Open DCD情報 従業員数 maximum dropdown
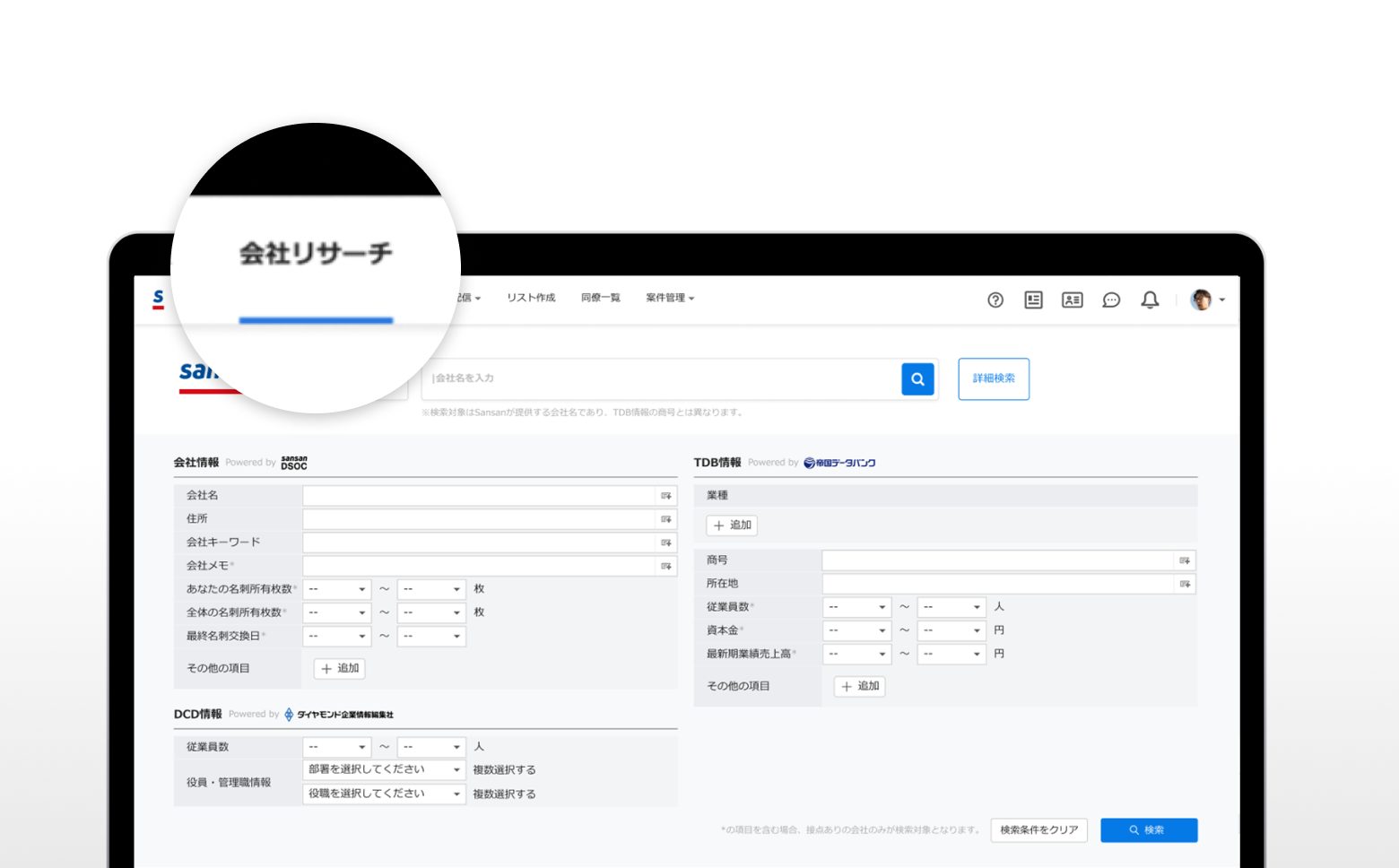The height and width of the screenshot is (868, 1399). pyautogui.click(x=431, y=747)
